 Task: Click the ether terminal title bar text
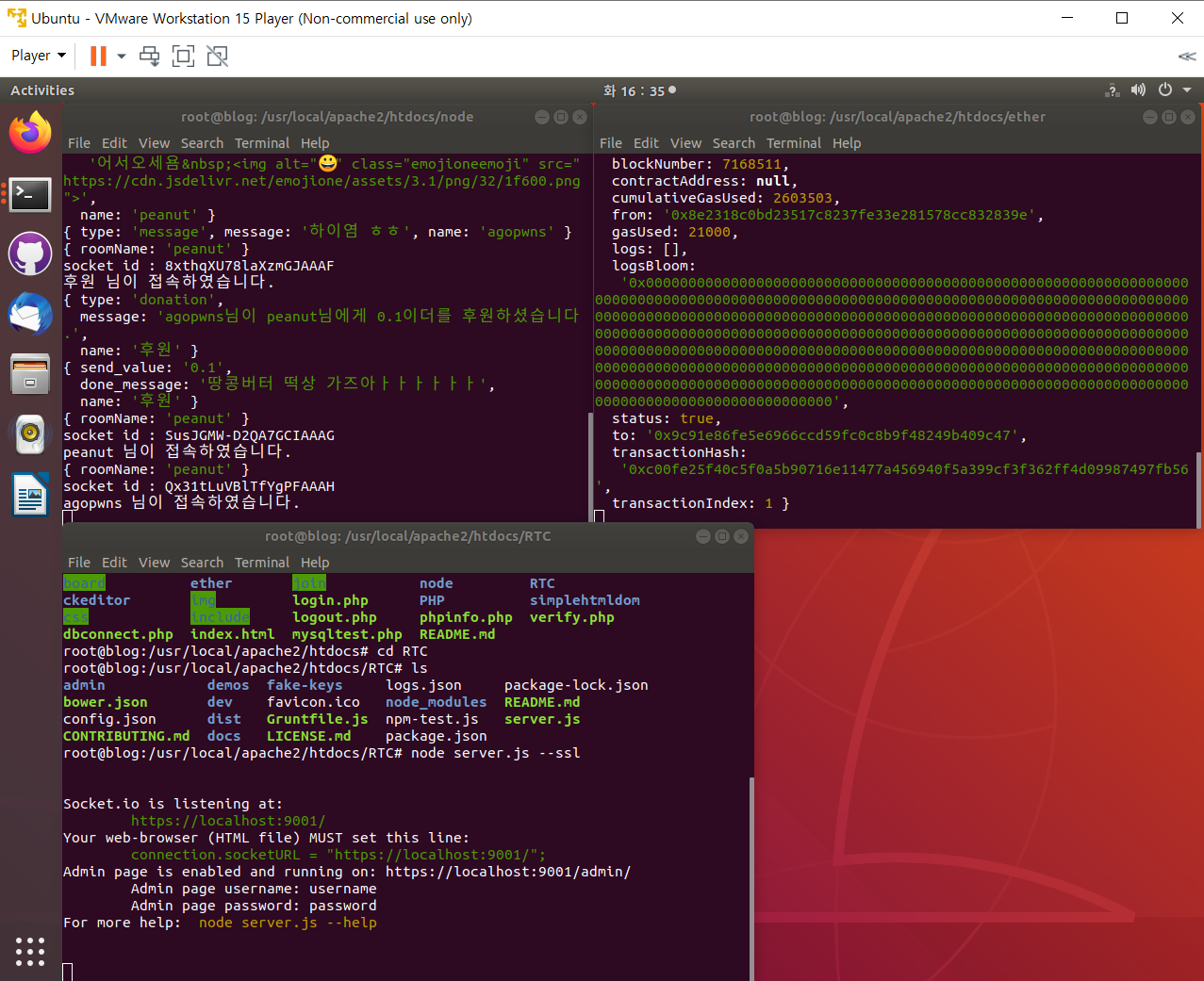(898, 117)
